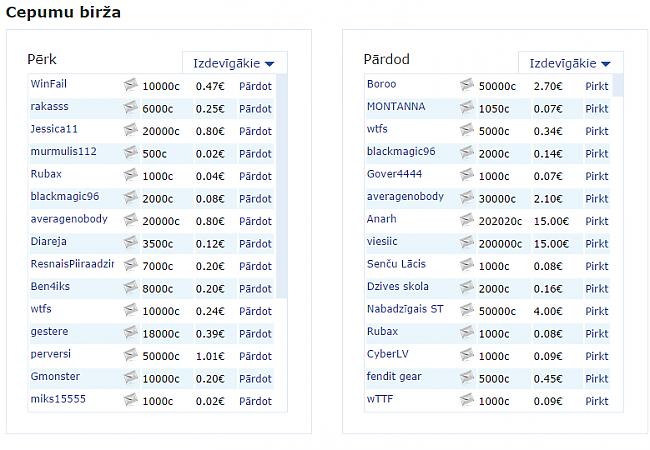Screen dimensions: 650x450
Task: Click the Pārdod list scrollbar thumb
Action: tap(618, 85)
